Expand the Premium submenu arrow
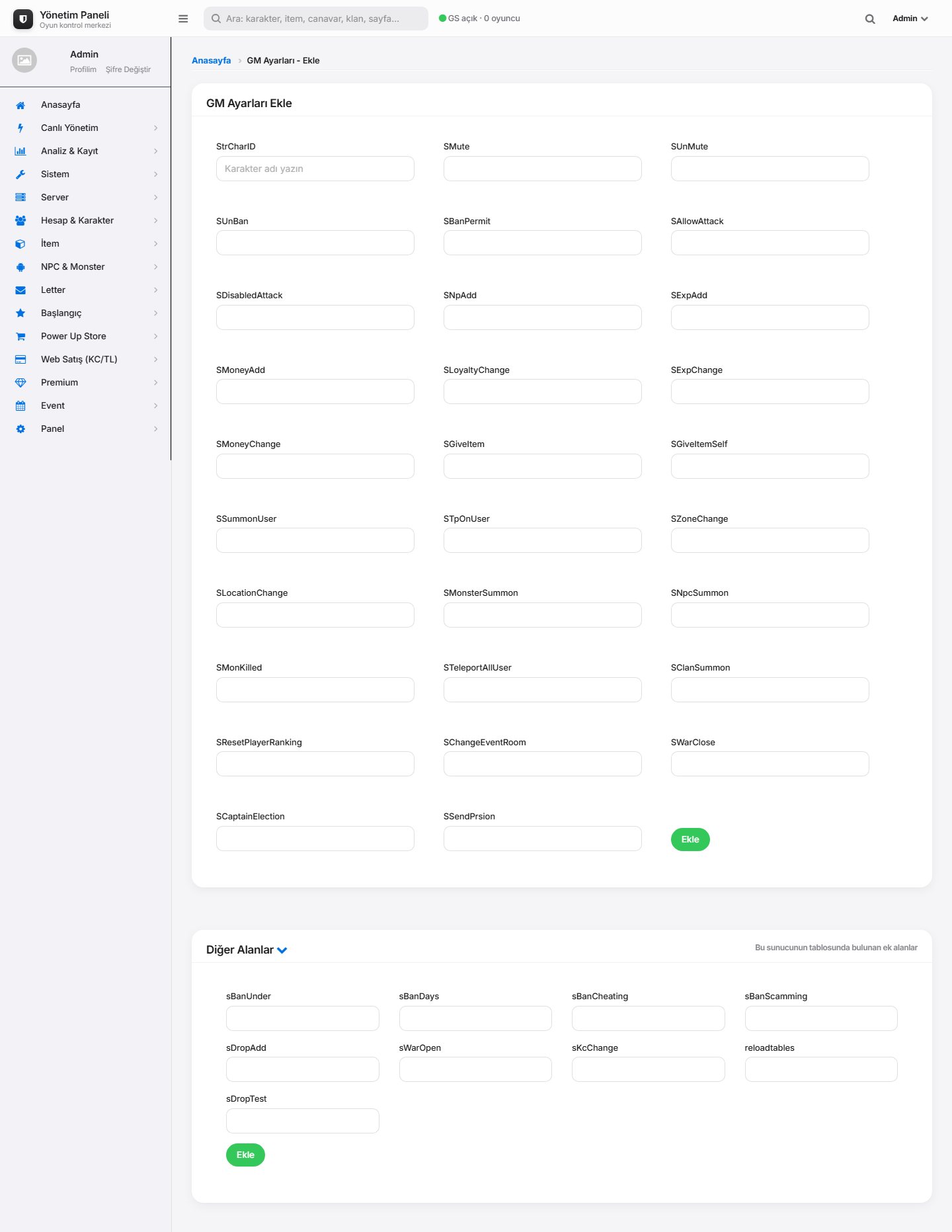Screen dimensions: 952x1232 155,383
